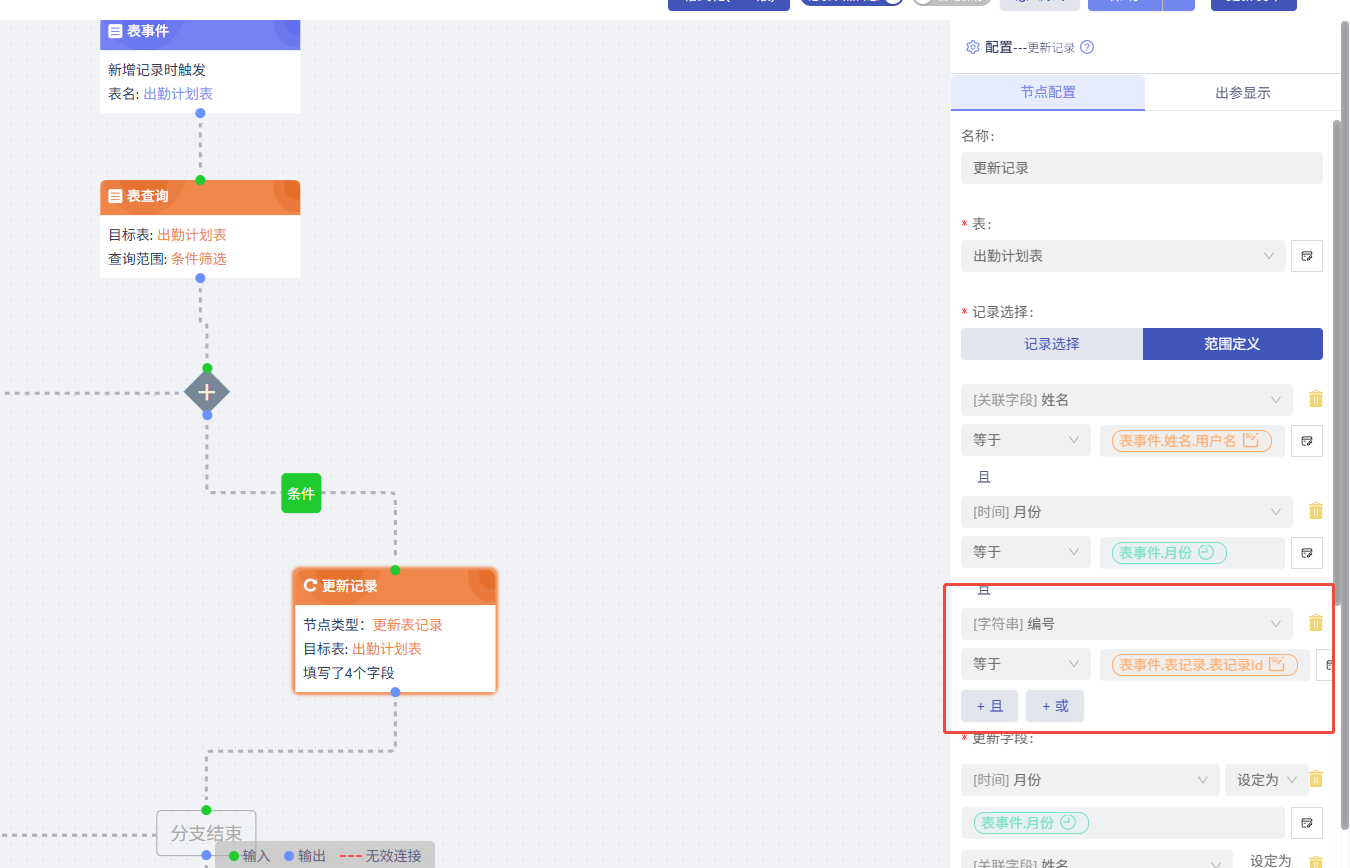The image size is (1350, 868).
Task: Open the [关联字段] 姓名 field dropdown
Action: [1126, 400]
